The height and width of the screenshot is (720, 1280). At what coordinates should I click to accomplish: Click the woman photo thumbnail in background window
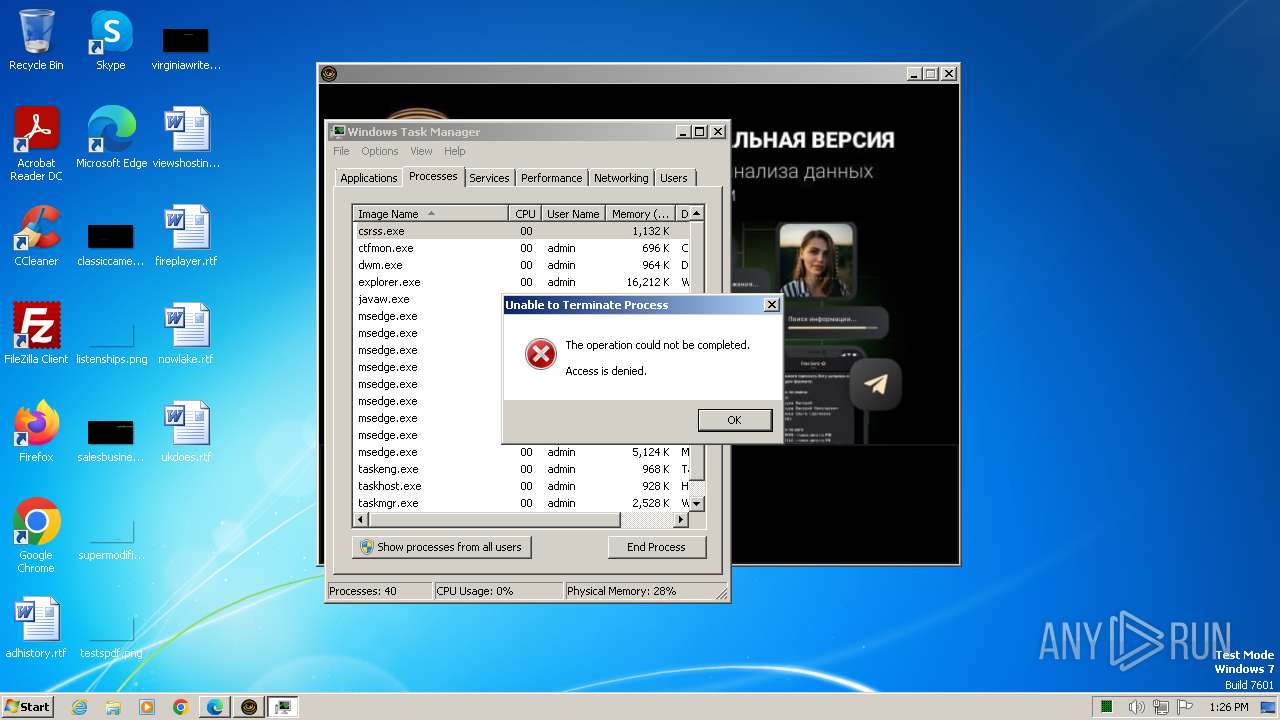tap(816, 260)
